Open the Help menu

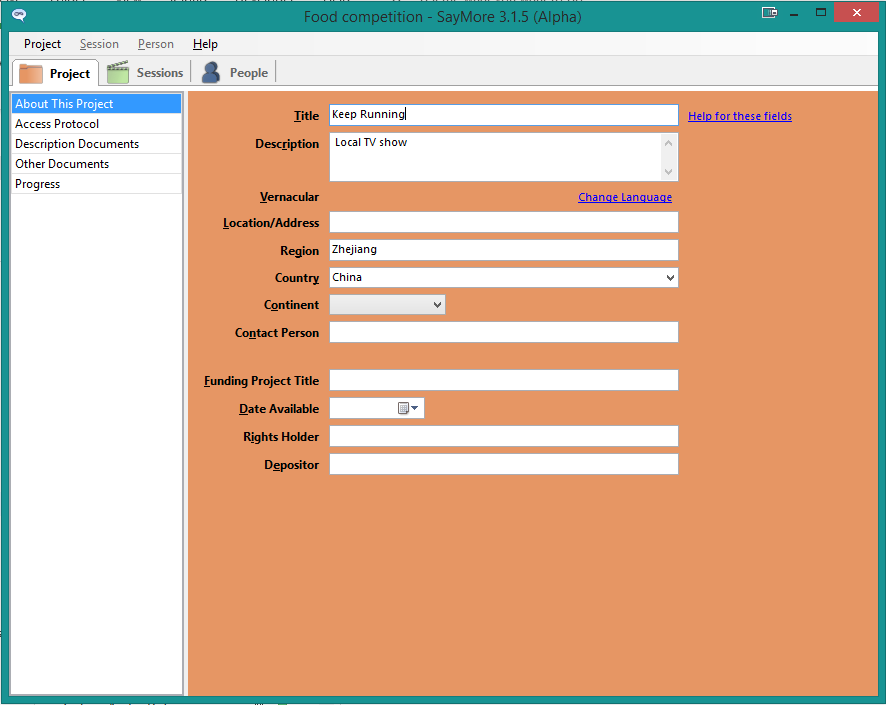205,44
